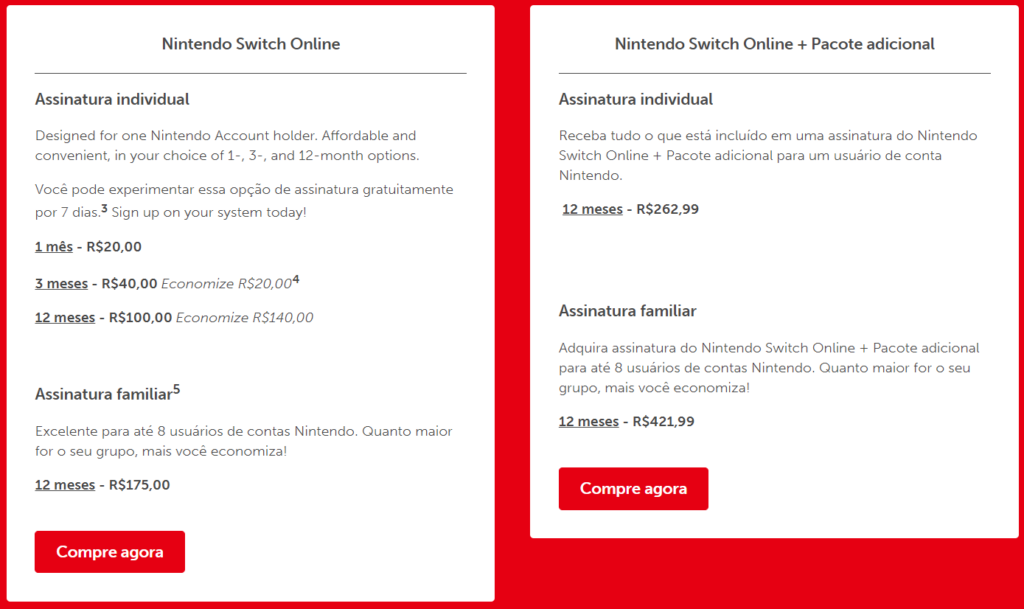Click the 12 meses R$262,99 link
The width and height of the screenshot is (1024, 609).
[592, 210]
